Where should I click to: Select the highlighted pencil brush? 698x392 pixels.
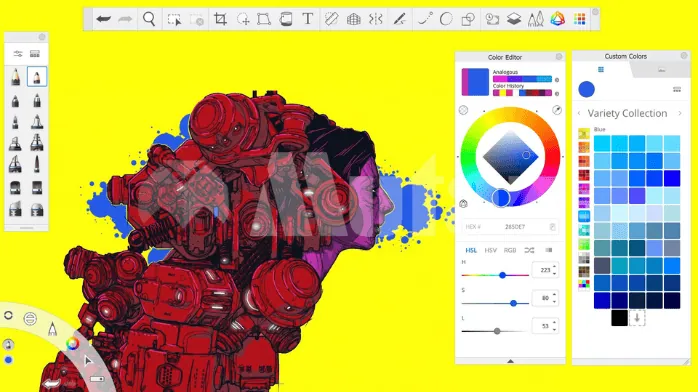[37, 77]
